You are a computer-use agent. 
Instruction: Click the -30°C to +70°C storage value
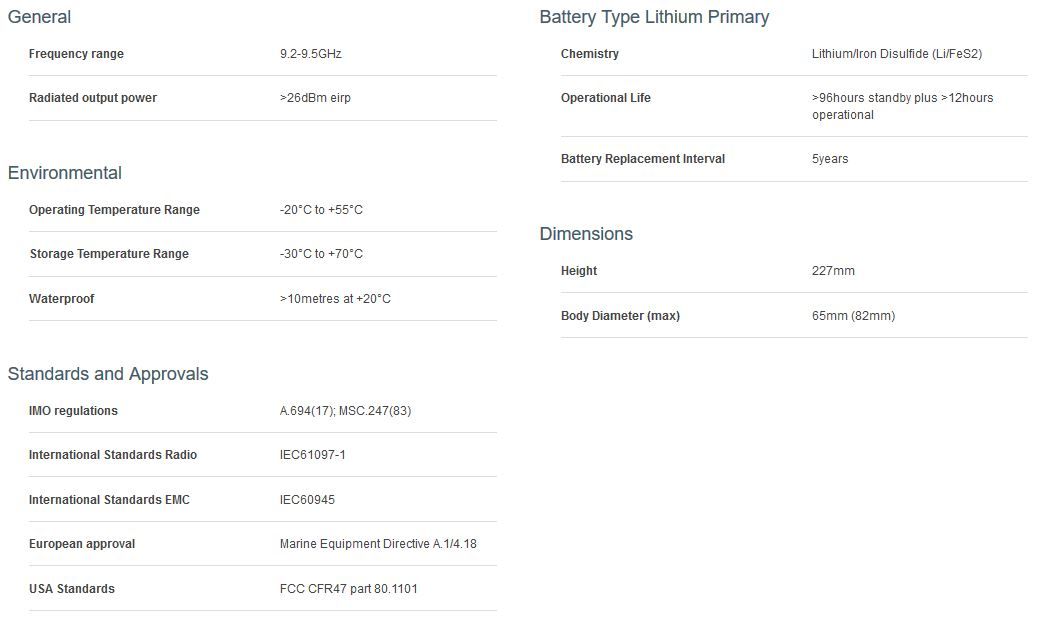tap(321, 254)
